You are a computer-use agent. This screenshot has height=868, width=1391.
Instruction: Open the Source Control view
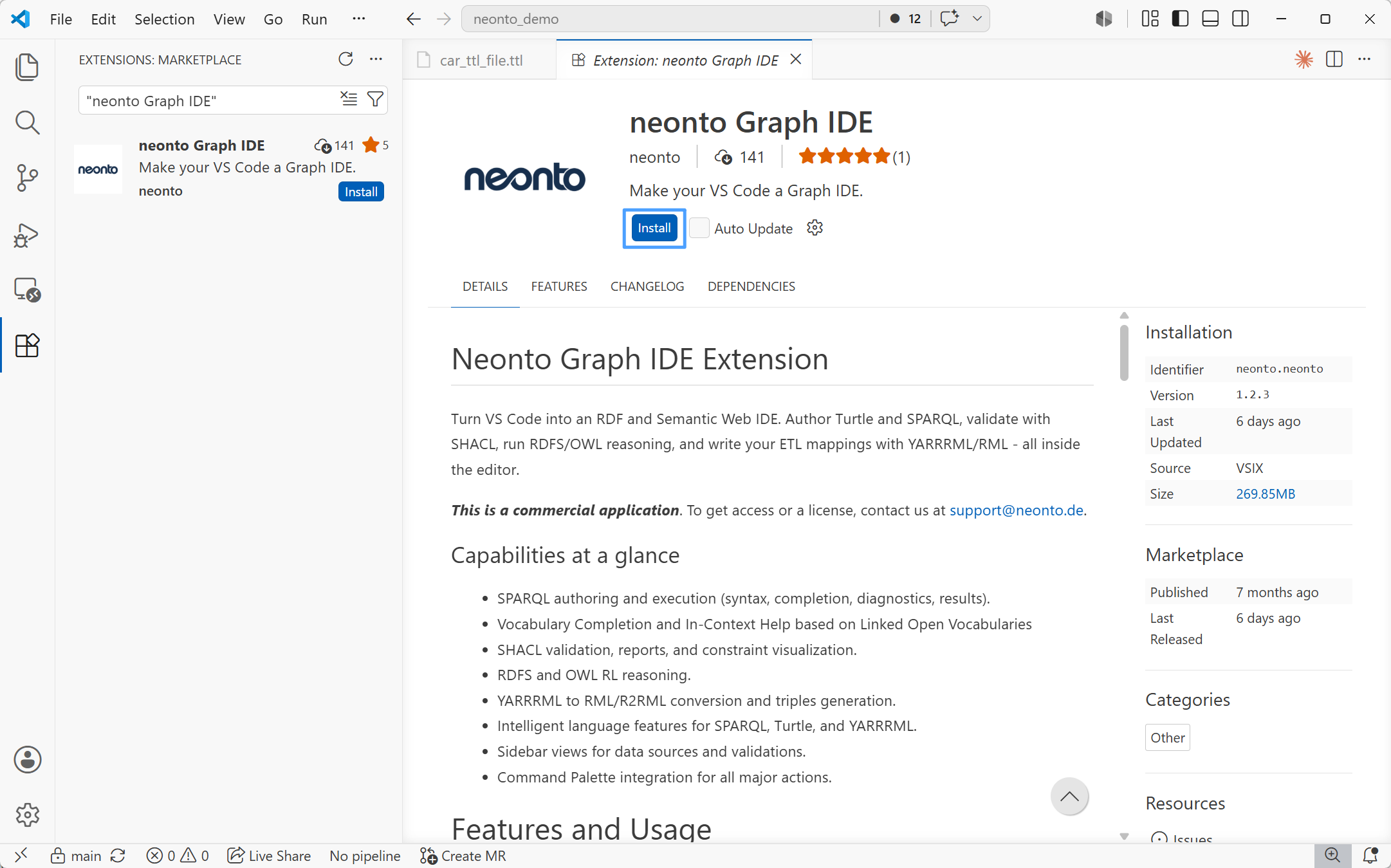pyautogui.click(x=27, y=178)
